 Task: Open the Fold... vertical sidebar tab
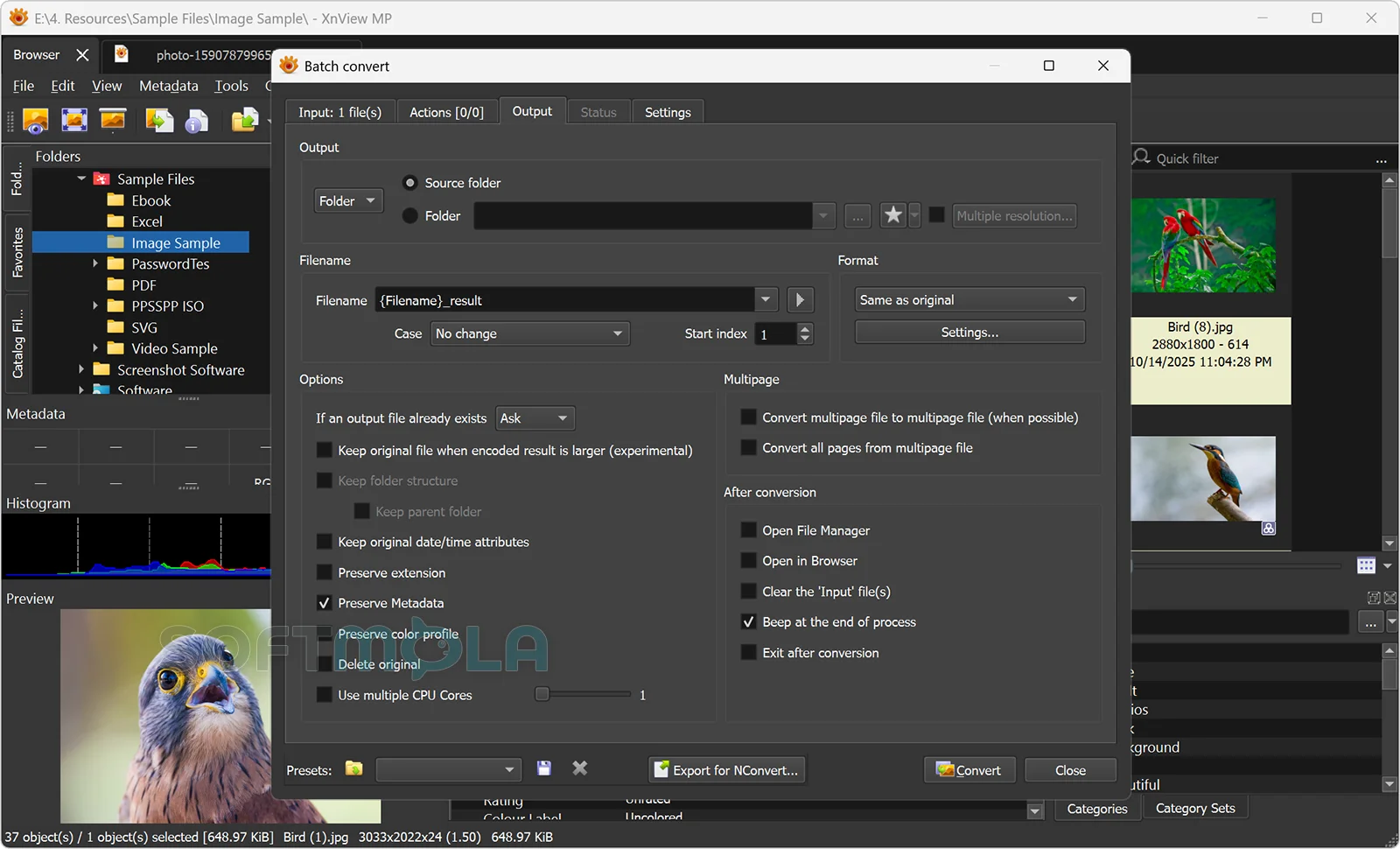click(17, 179)
